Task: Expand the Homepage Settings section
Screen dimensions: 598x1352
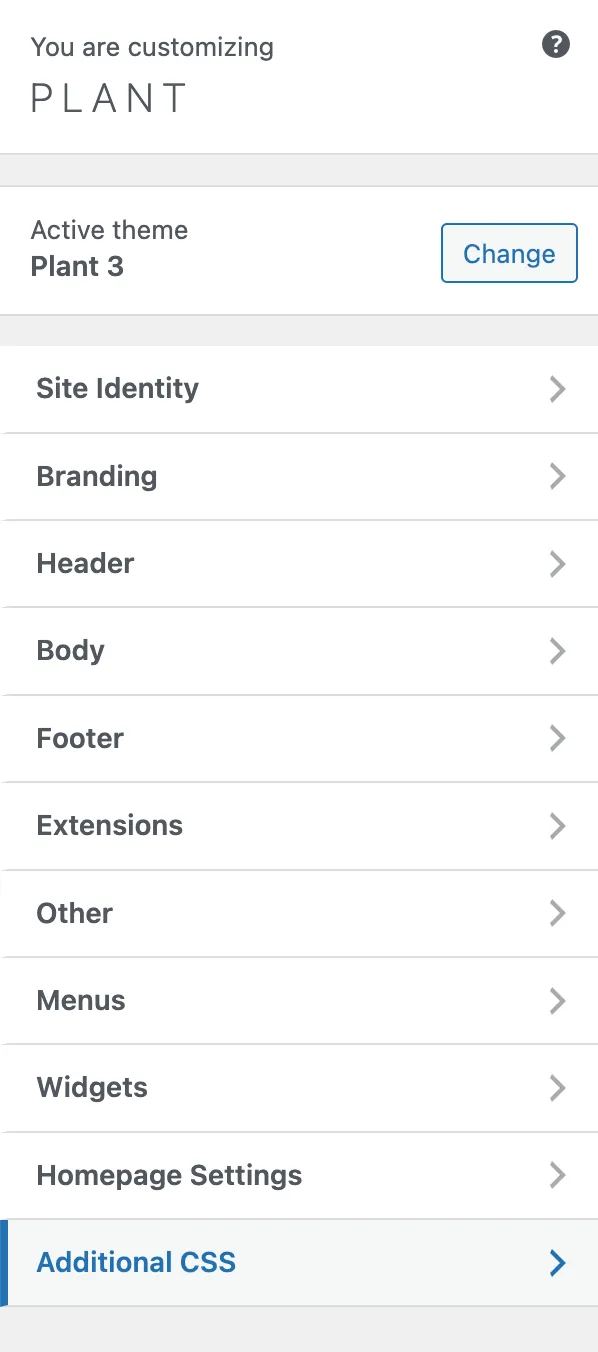Action: tap(300, 1175)
